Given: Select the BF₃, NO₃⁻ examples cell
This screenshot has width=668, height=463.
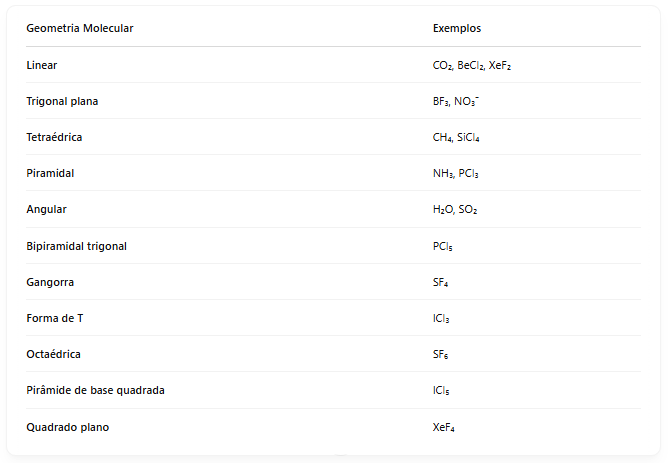Looking at the screenshot, I should point(456,101).
